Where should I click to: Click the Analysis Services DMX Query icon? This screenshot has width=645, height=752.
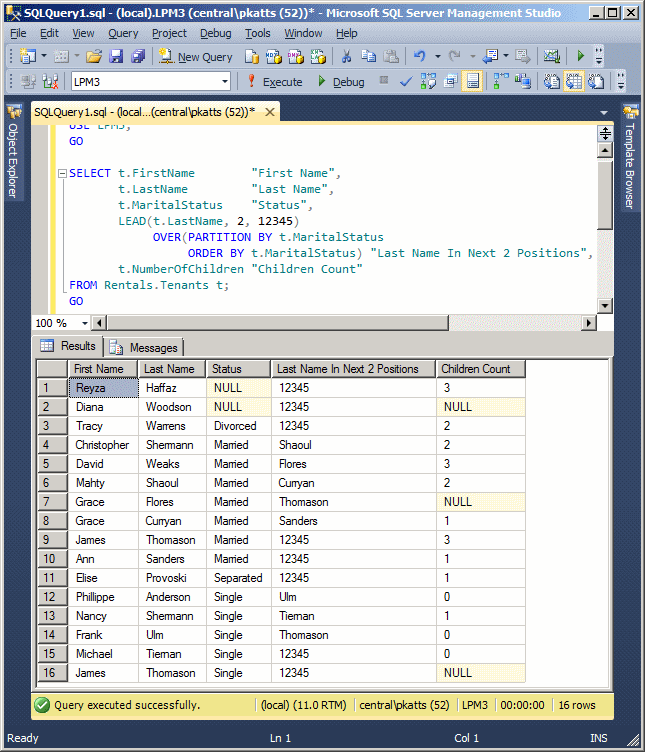coord(296,57)
